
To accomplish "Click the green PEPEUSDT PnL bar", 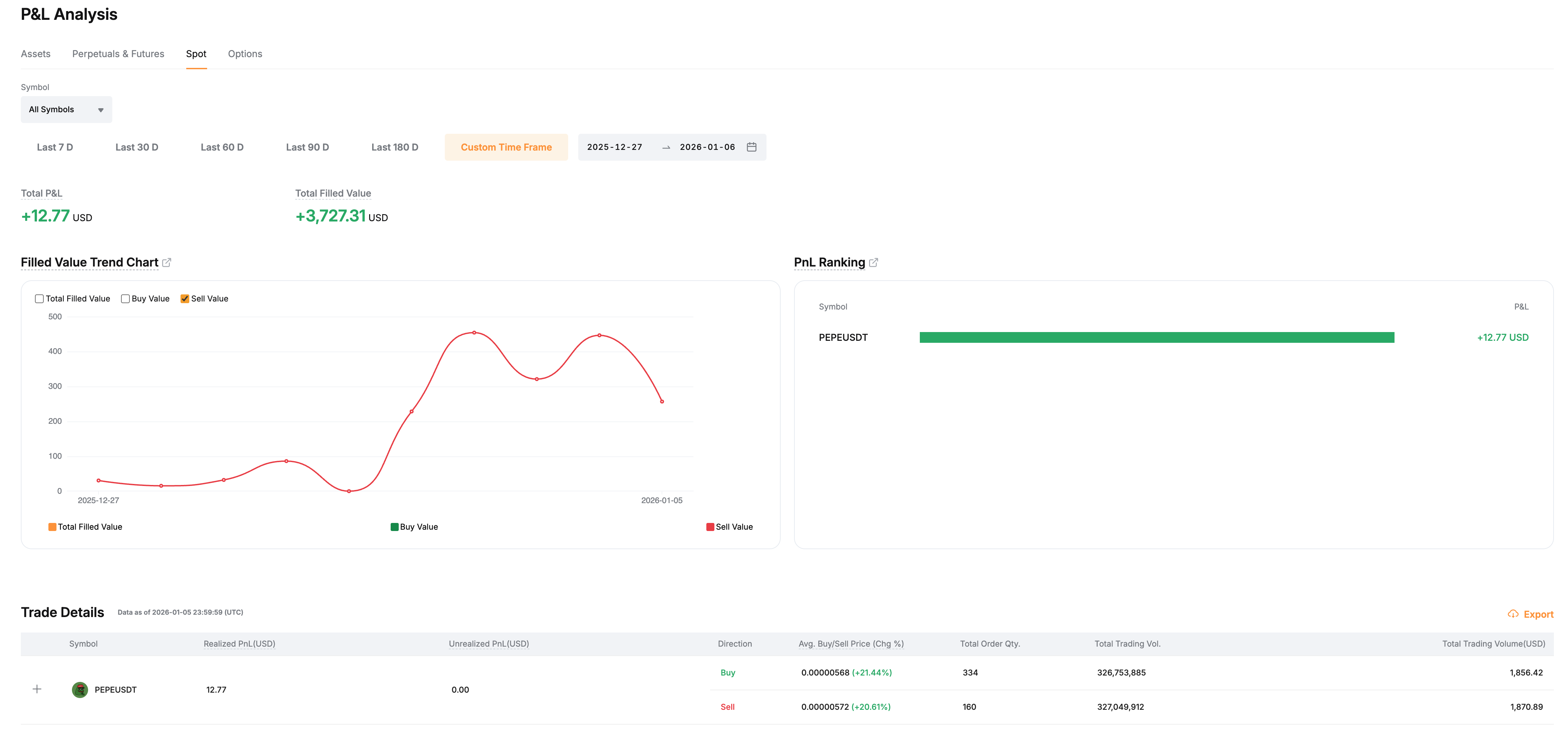I will (x=1157, y=337).
